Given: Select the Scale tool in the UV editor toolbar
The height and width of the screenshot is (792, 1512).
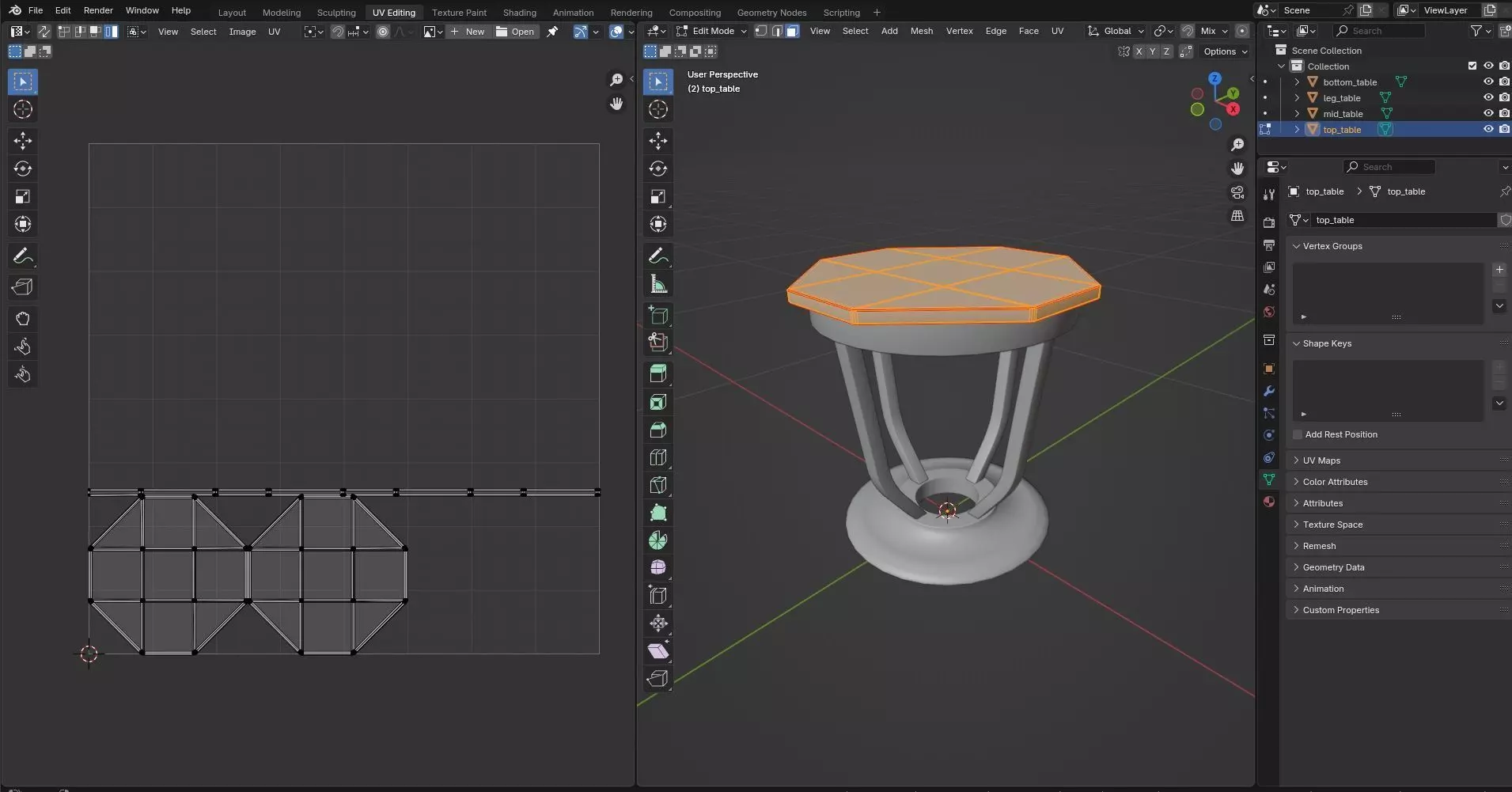Looking at the screenshot, I should (23, 196).
